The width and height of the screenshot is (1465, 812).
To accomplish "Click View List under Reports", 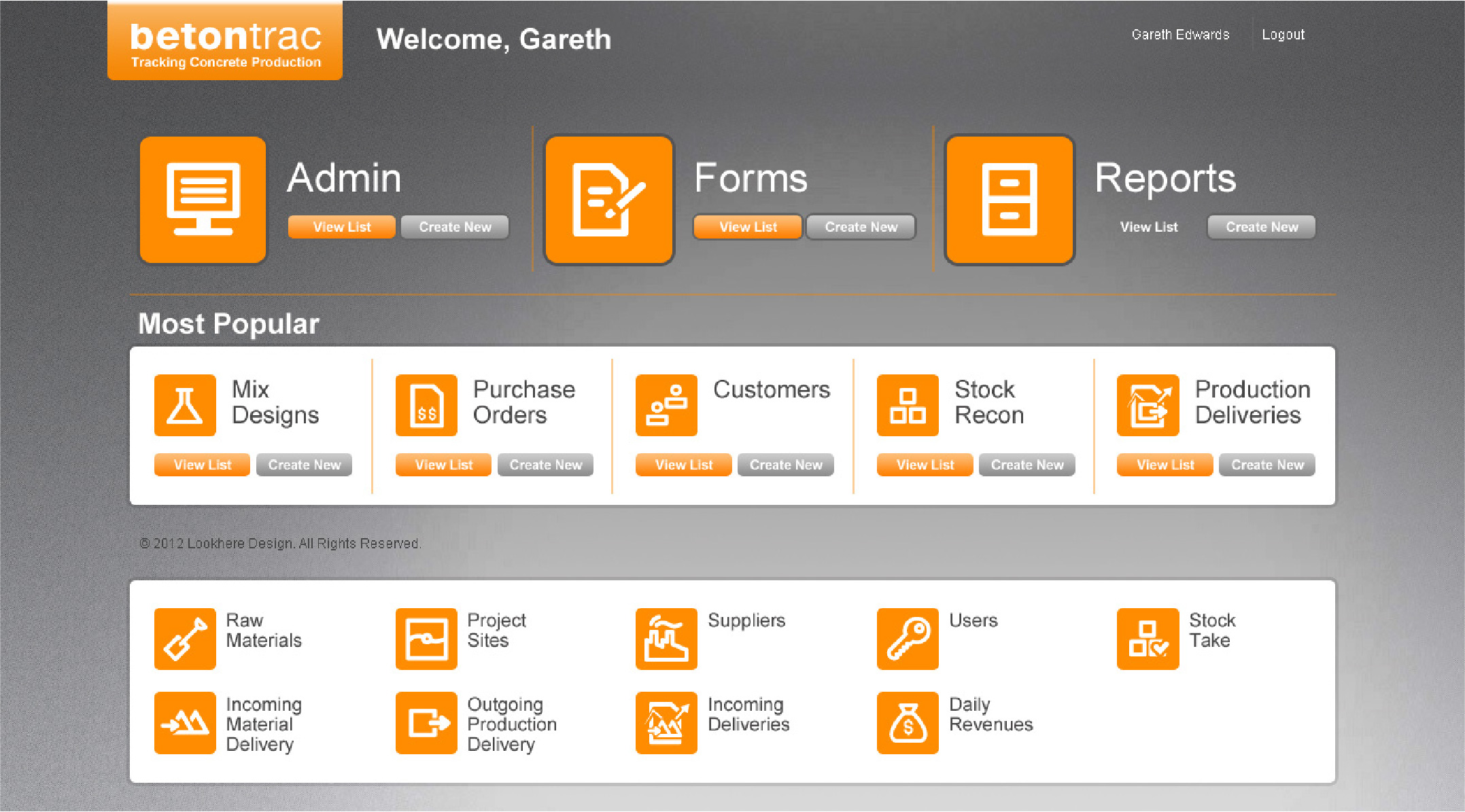I will (1149, 227).
